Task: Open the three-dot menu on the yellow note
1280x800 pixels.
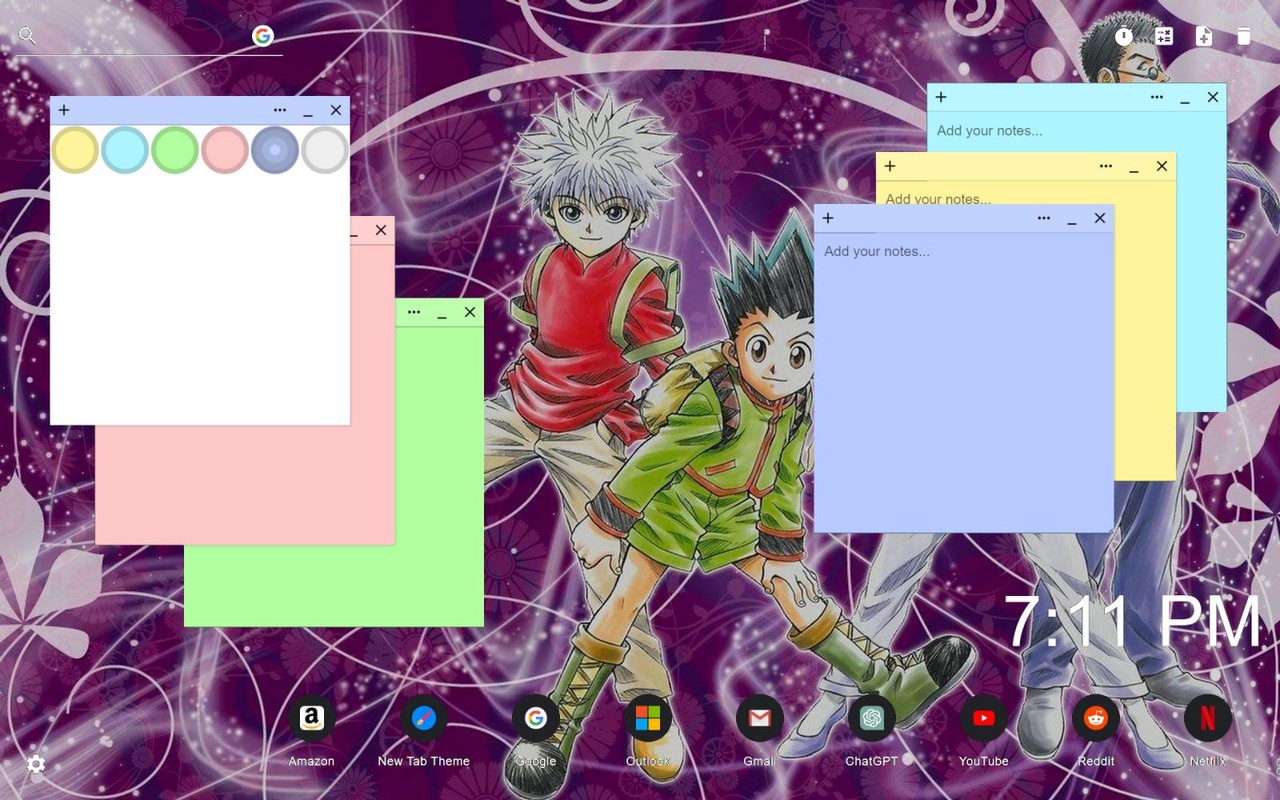Action: click(x=1106, y=166)
